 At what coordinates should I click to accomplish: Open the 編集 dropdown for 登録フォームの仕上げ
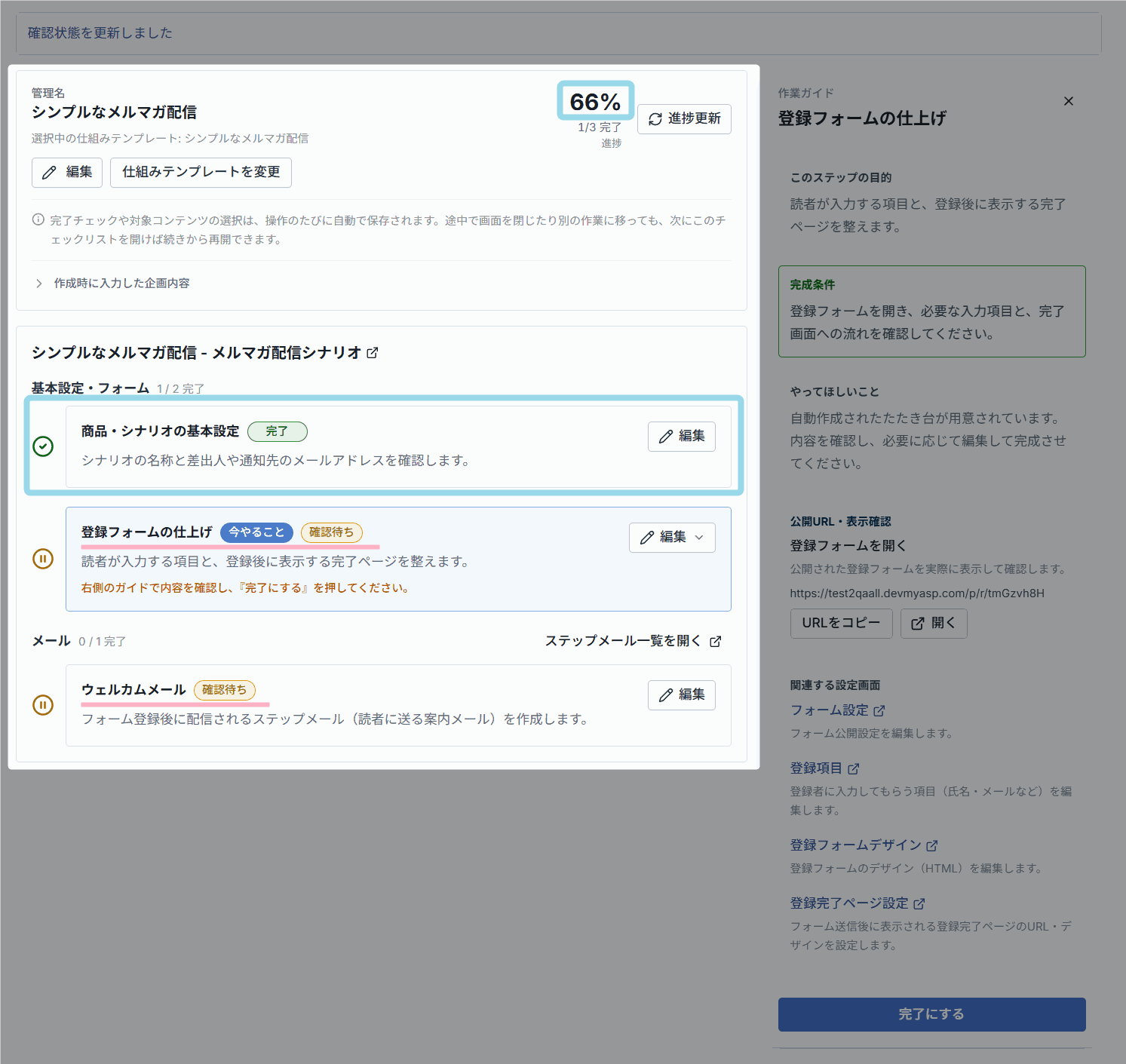click(x=672, y=538)
